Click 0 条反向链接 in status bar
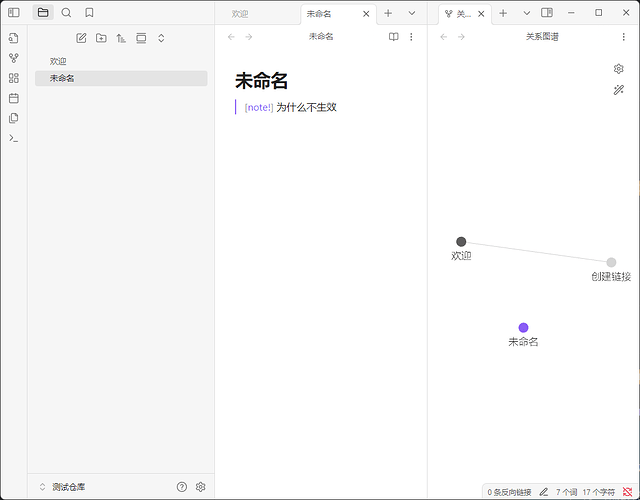 point(509,492)
